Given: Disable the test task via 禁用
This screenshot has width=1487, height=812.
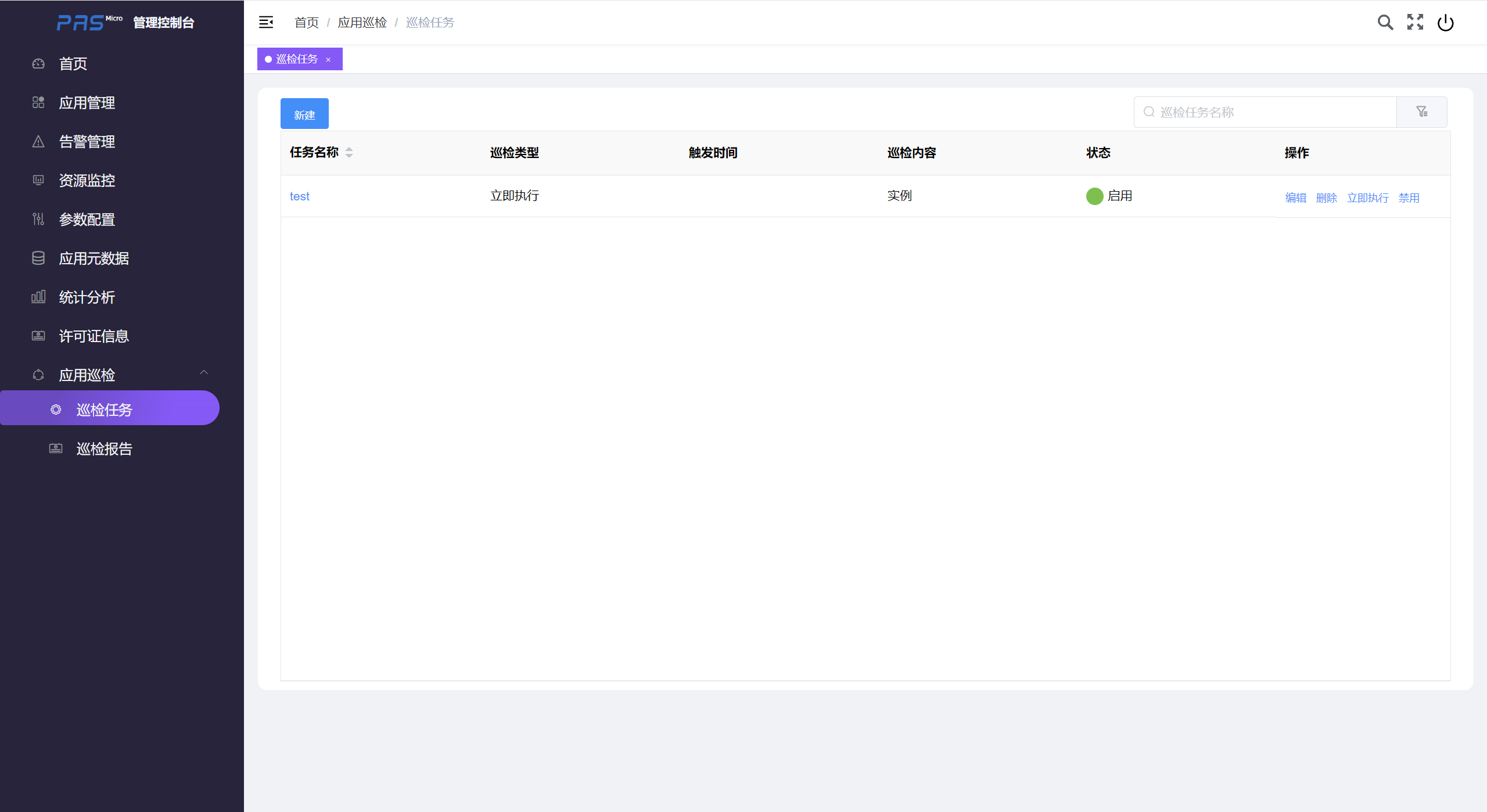Looking at the screenshot, I should pyautogui.click(x=1409, y=198).
